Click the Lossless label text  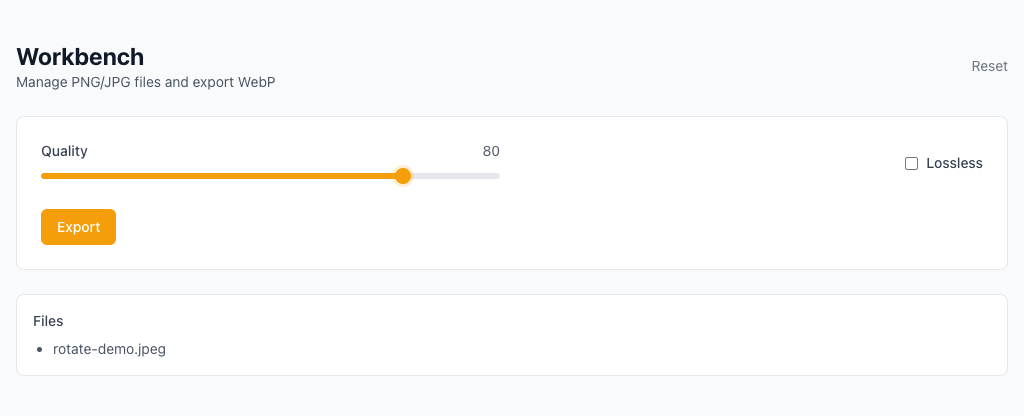click(954, 163)
